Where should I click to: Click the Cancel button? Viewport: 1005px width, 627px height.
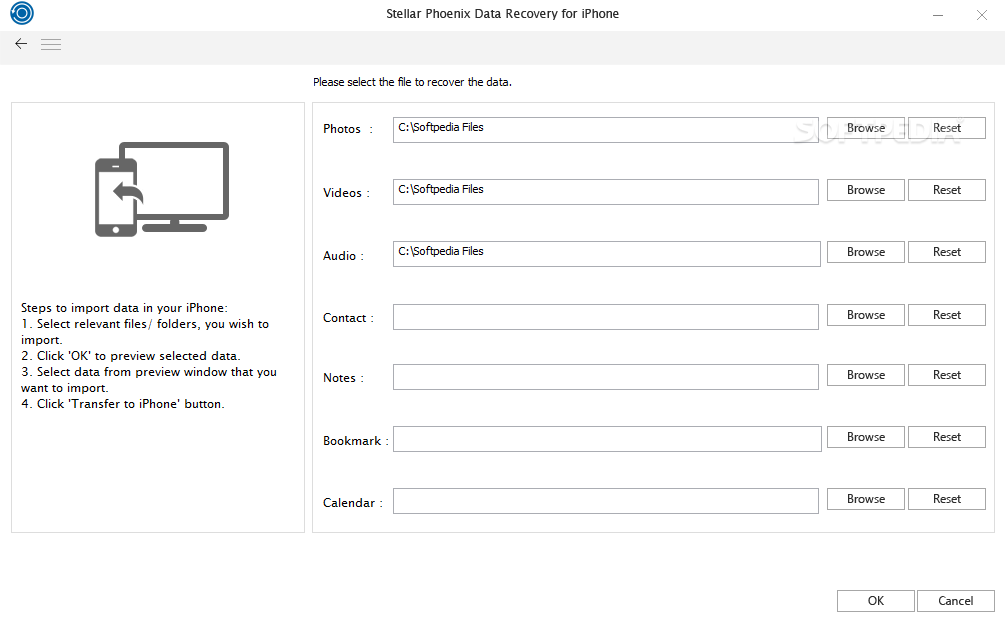click(956, 601)
